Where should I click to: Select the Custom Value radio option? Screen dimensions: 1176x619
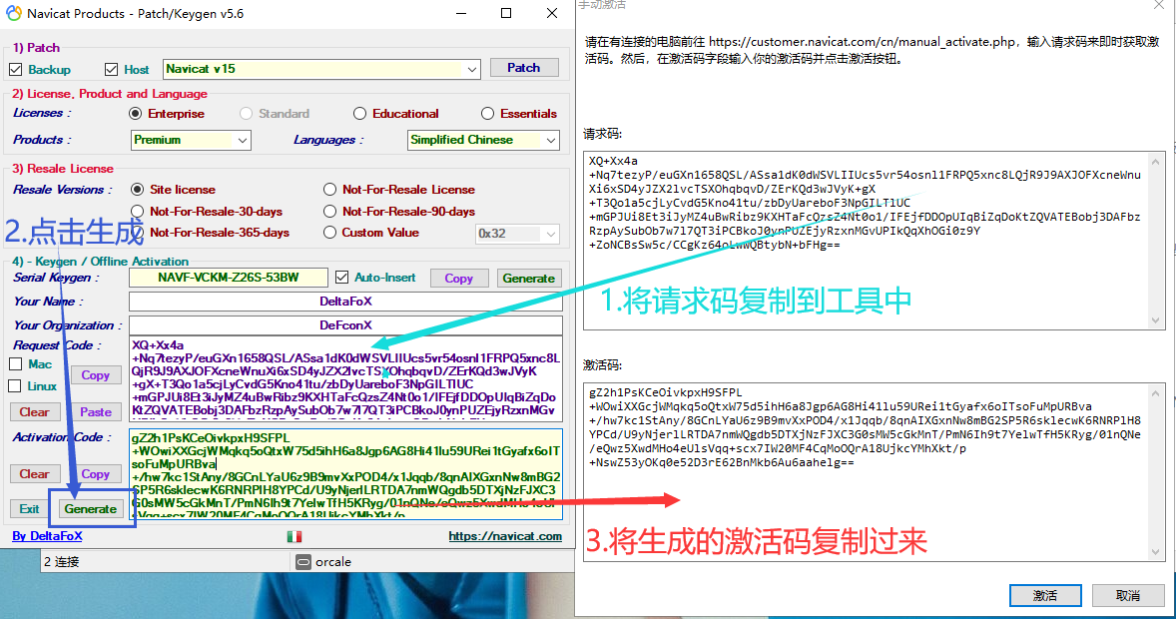point(330,233)
